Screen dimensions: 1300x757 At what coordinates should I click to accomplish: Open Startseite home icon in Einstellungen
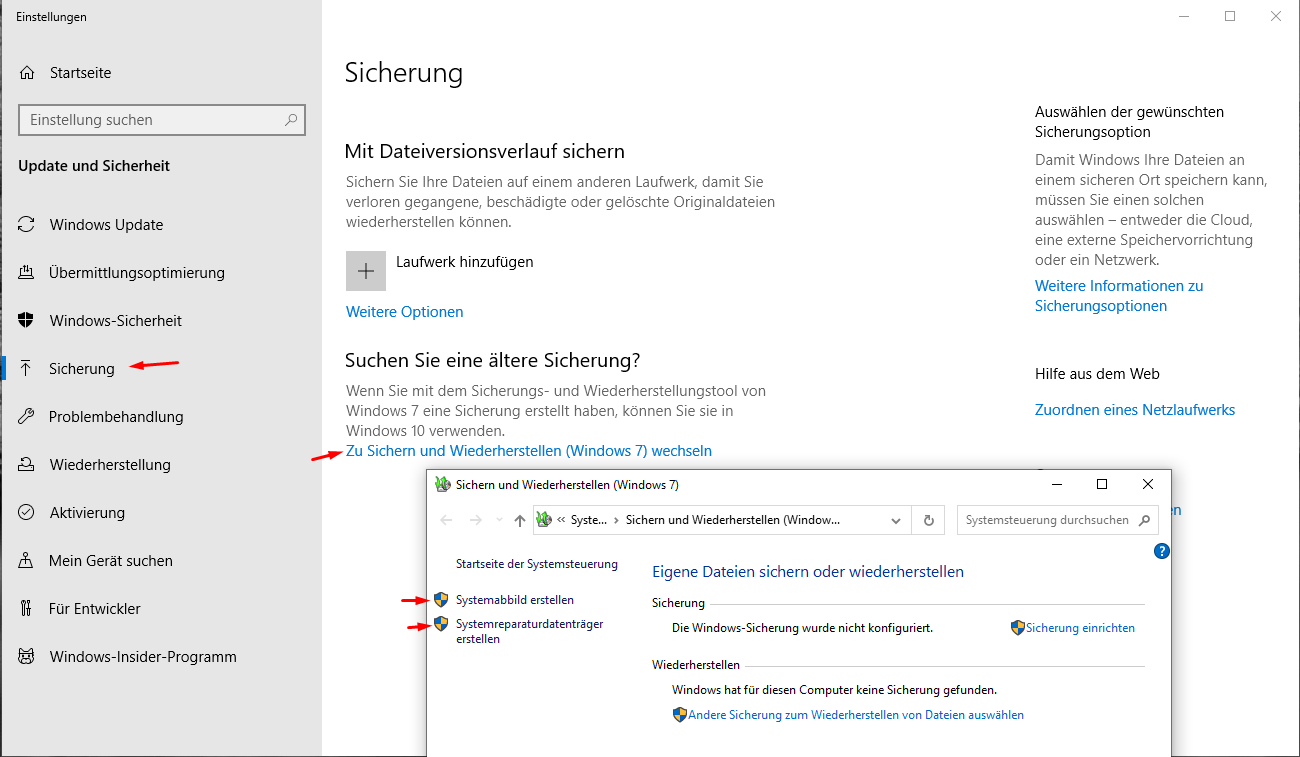point(27,73)
